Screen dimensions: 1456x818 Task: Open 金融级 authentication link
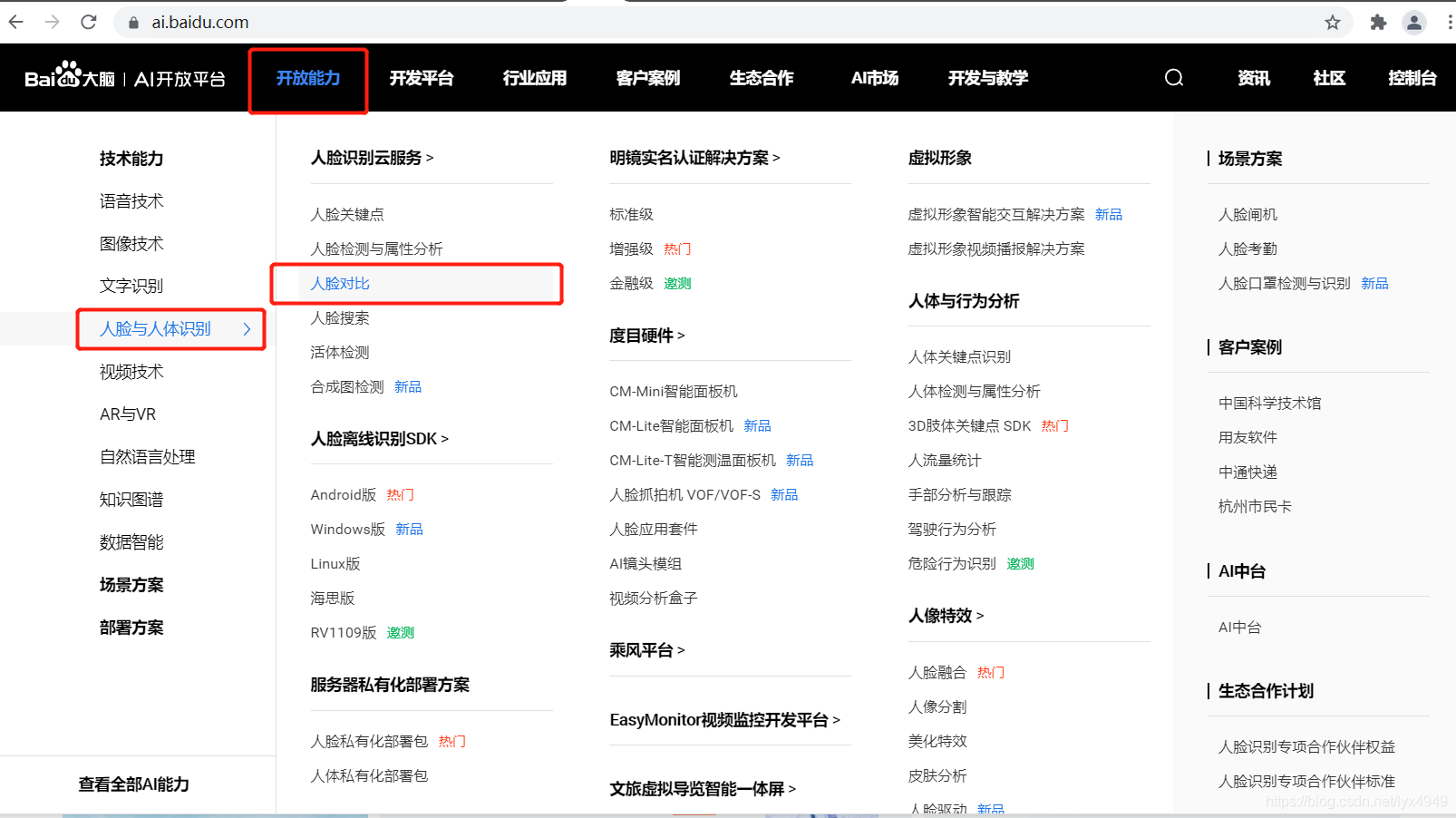(631, 284)
